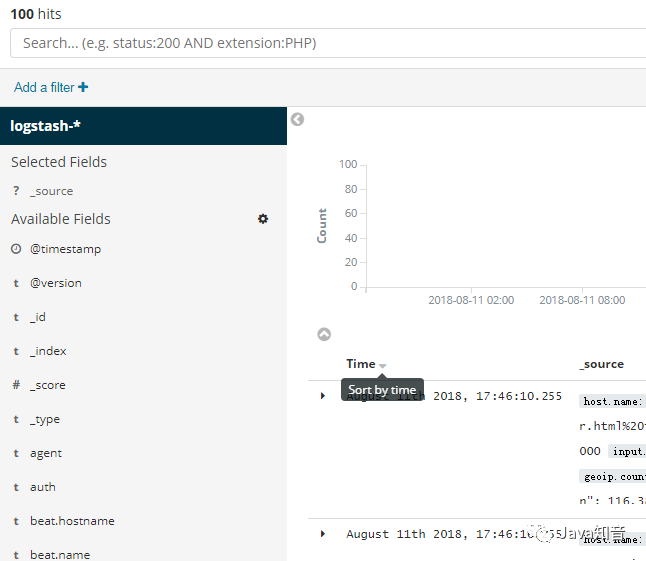646x561 pixels.
Task: Click the string-type icon beside _type
Action: pos(16,419)
